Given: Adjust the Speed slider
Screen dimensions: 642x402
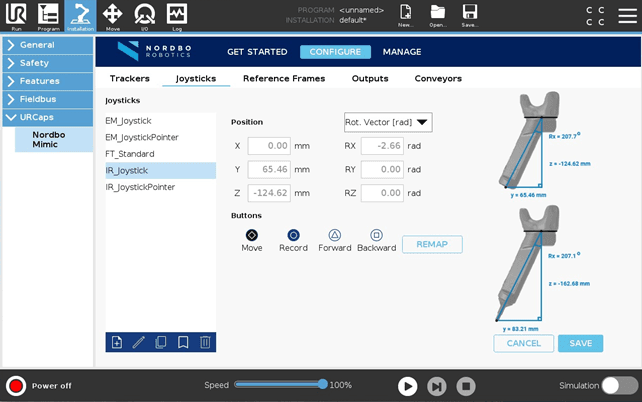Looking at the screenshot, I should (x=323, y=384).
